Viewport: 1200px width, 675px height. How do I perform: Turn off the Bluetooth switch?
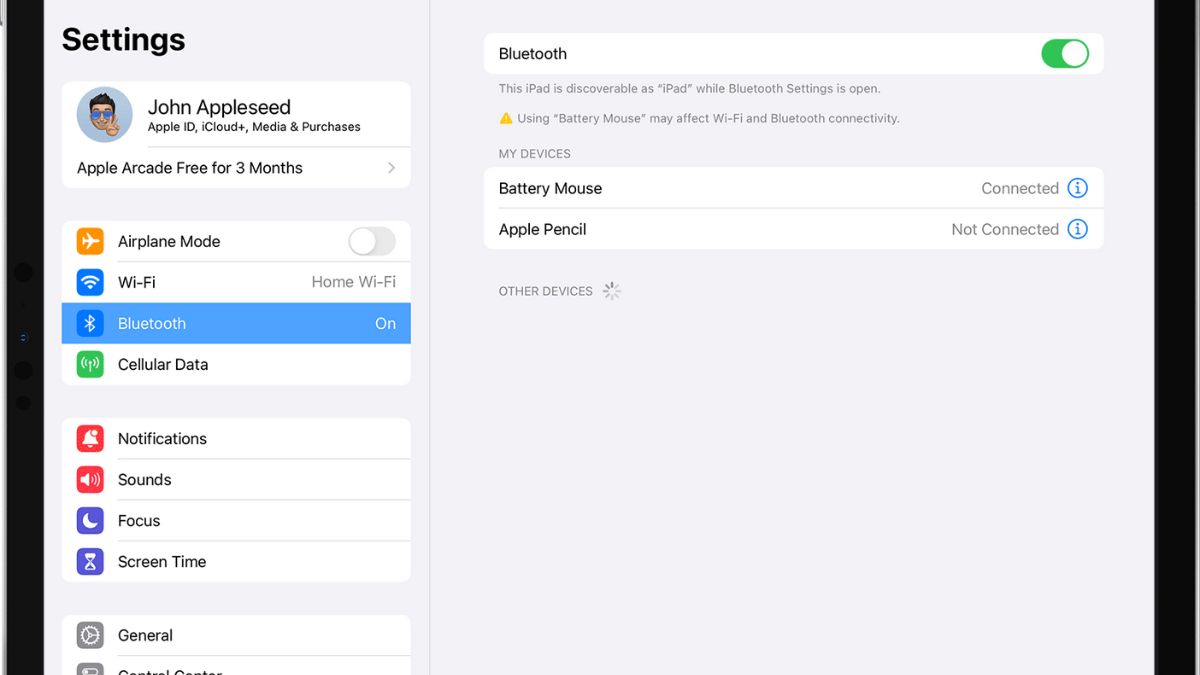click(x=1064, y=54)
